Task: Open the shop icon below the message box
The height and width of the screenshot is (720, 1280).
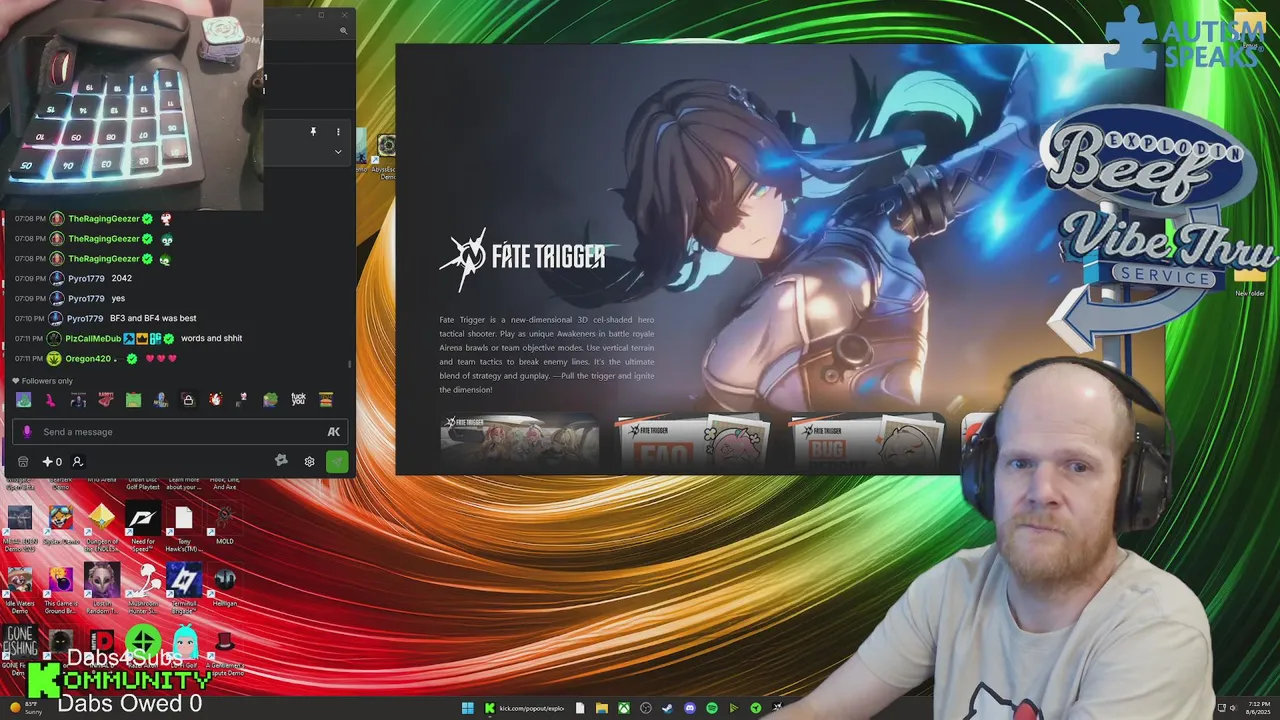Action: click(x=23, y=462)
